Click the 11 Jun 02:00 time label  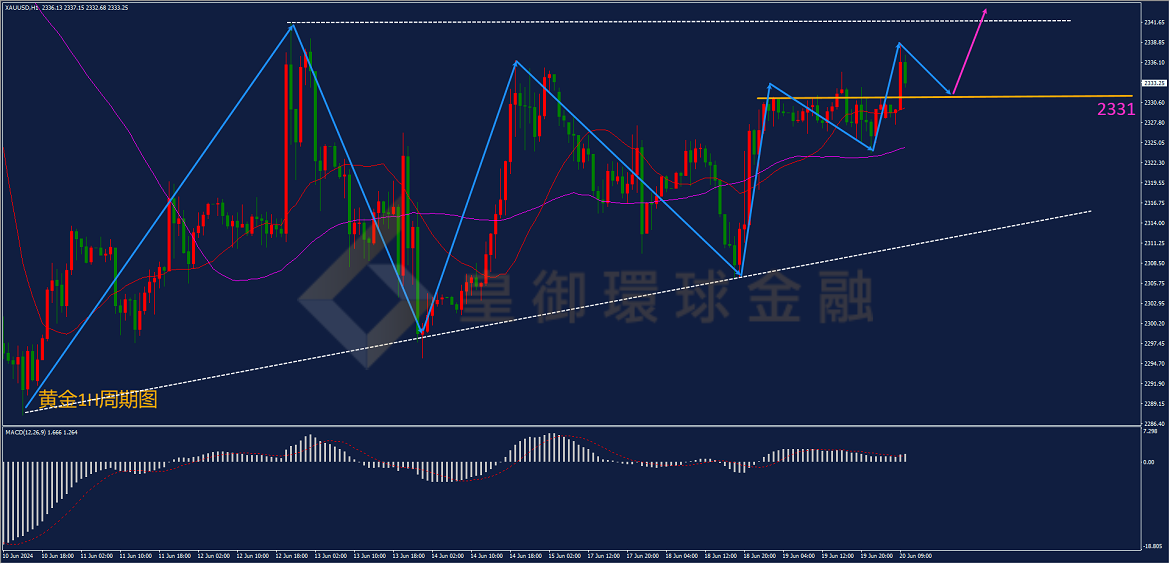click(99, 556)
